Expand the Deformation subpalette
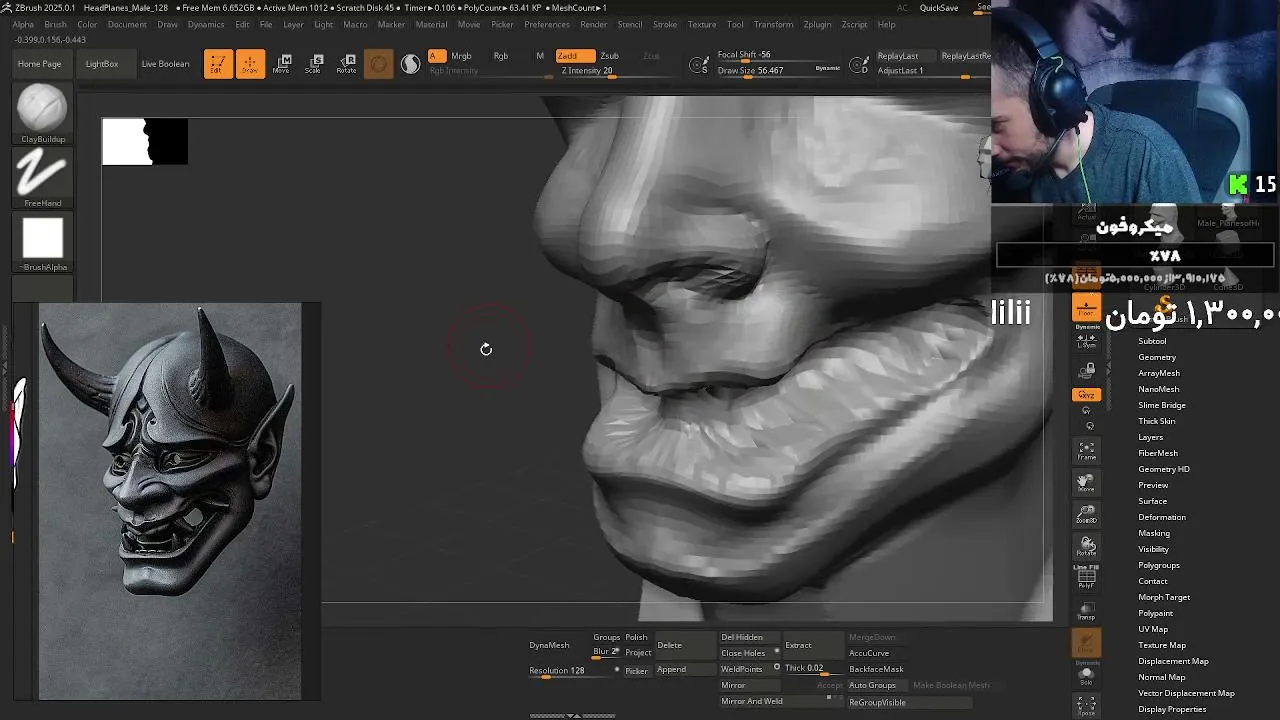Screen dimensions: 1280x720 pyautogui.click(x=1162, y=517)
